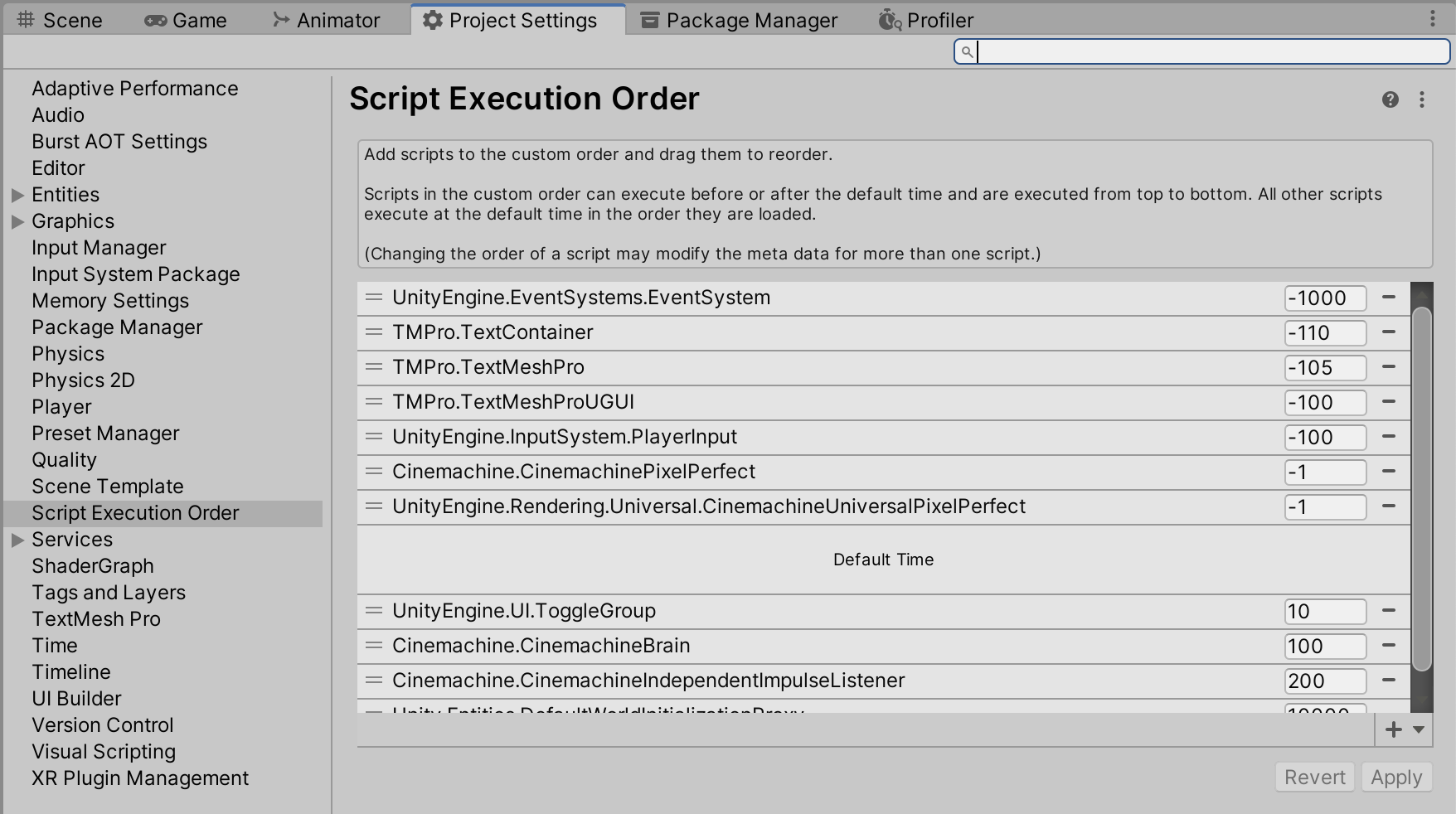Screen dimensions: 1456x814
Task: Grab the drag handle of Cinemachine.CinemachinePixelPerfect row
Action: [x=374, y=471]
